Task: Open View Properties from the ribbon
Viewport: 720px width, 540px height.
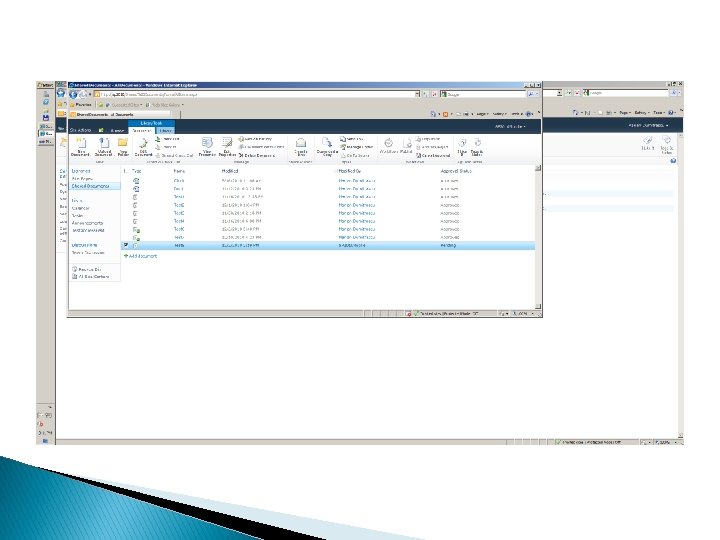Action: pos(207,147)
